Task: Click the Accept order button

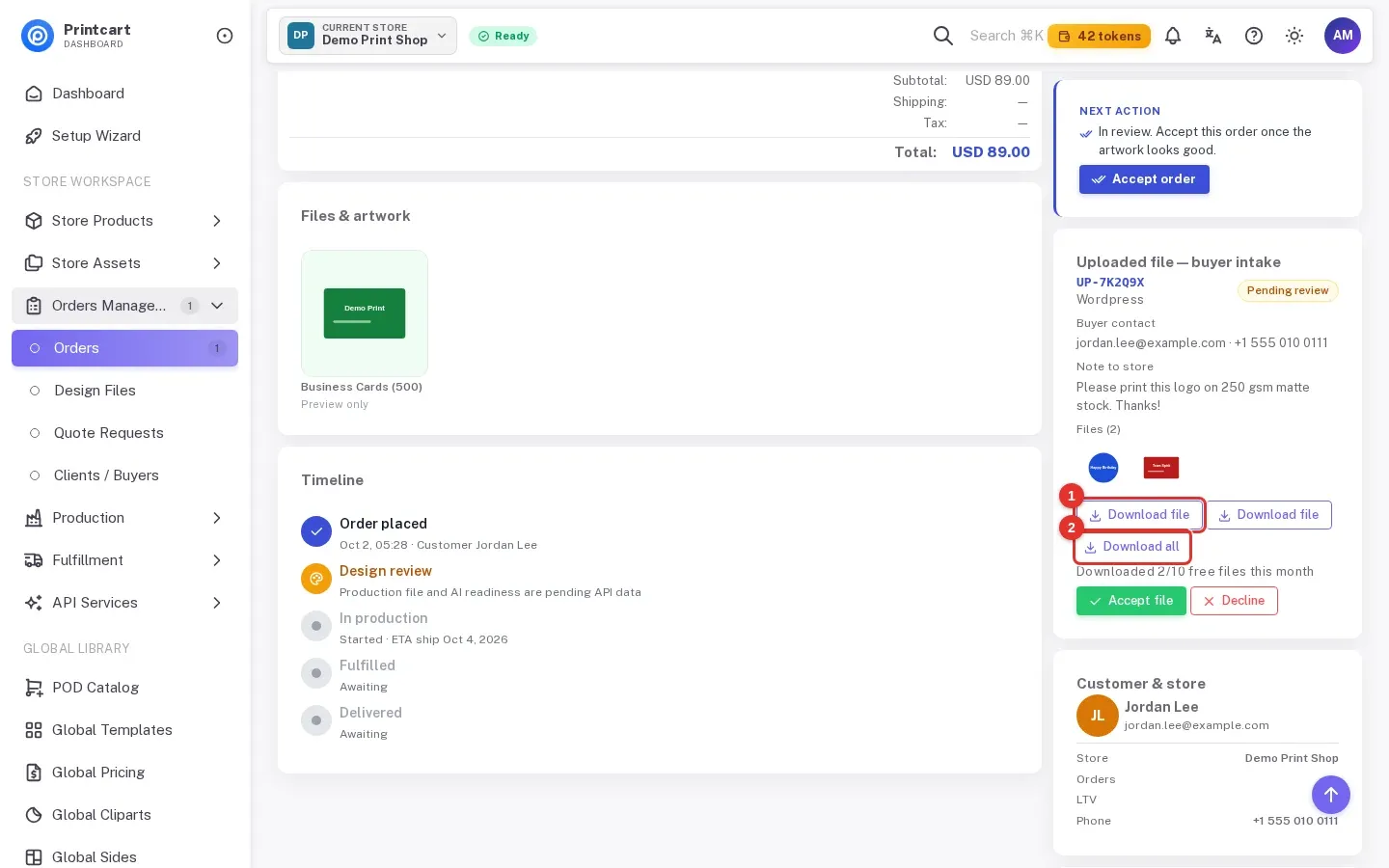Action: click(1144, 179)
